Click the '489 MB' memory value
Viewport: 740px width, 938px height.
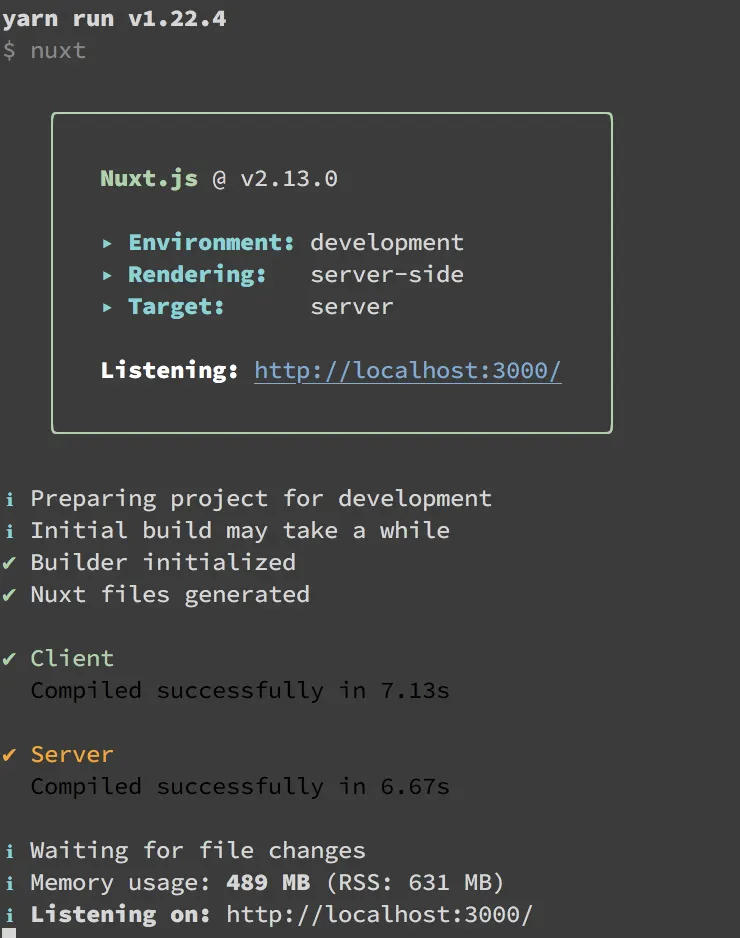[x=268, y=882]
